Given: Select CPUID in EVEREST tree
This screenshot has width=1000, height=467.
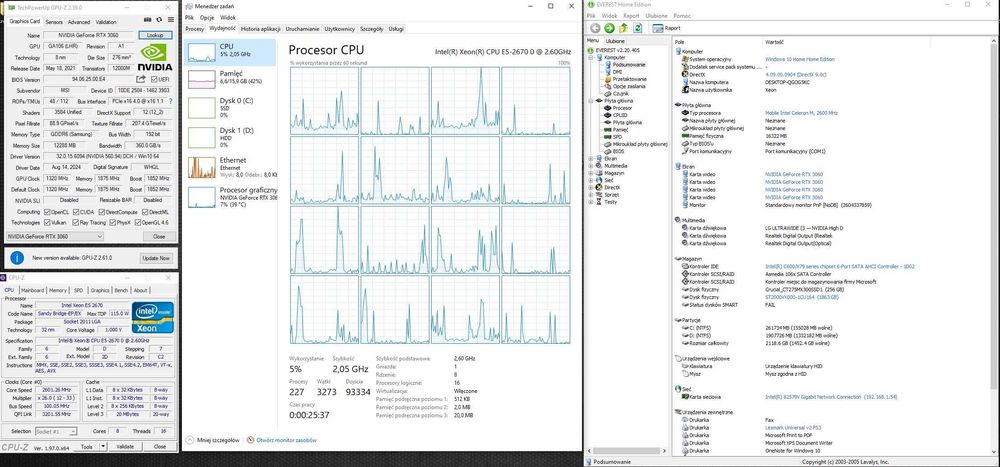Looking at the screenshot, I should (620, 115).
